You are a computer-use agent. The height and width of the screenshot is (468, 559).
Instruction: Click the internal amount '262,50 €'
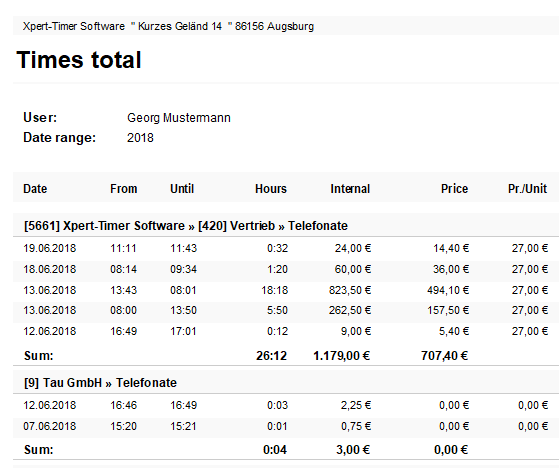(350, 310)
